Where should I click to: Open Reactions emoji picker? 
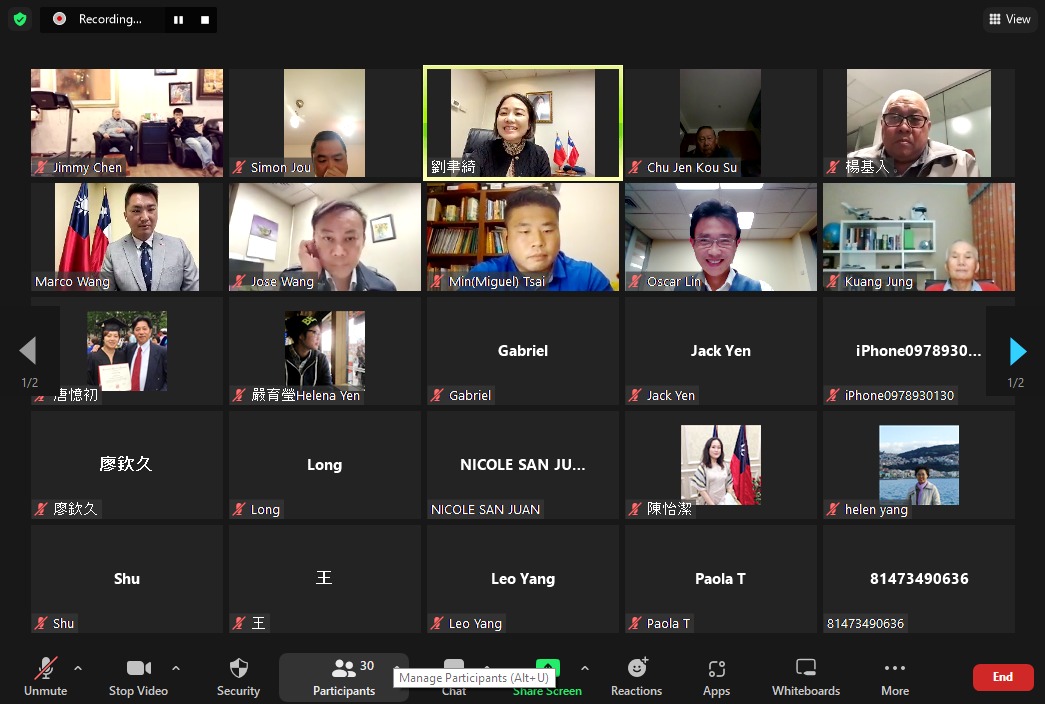636,676
